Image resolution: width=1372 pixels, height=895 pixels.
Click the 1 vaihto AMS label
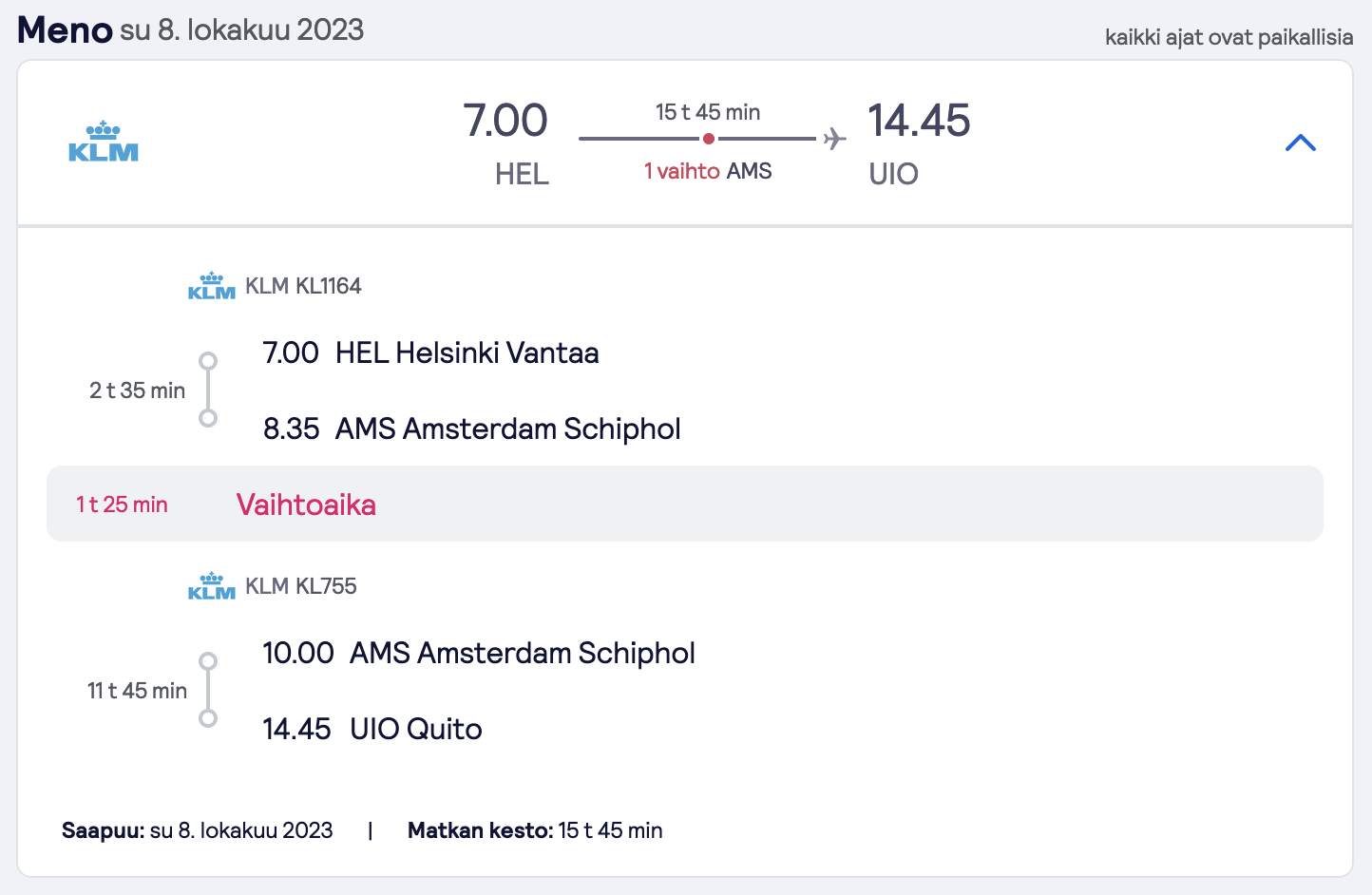708,171
